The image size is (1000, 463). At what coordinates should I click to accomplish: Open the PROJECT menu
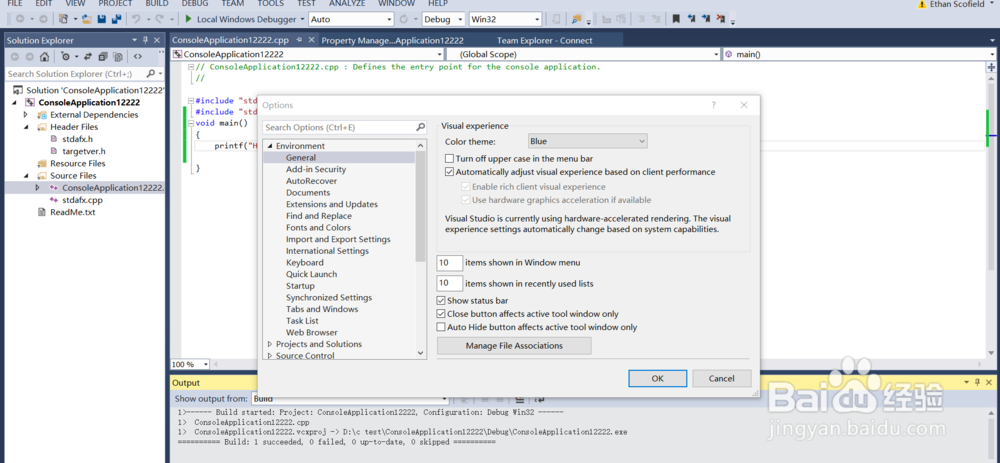click(115, 3)
